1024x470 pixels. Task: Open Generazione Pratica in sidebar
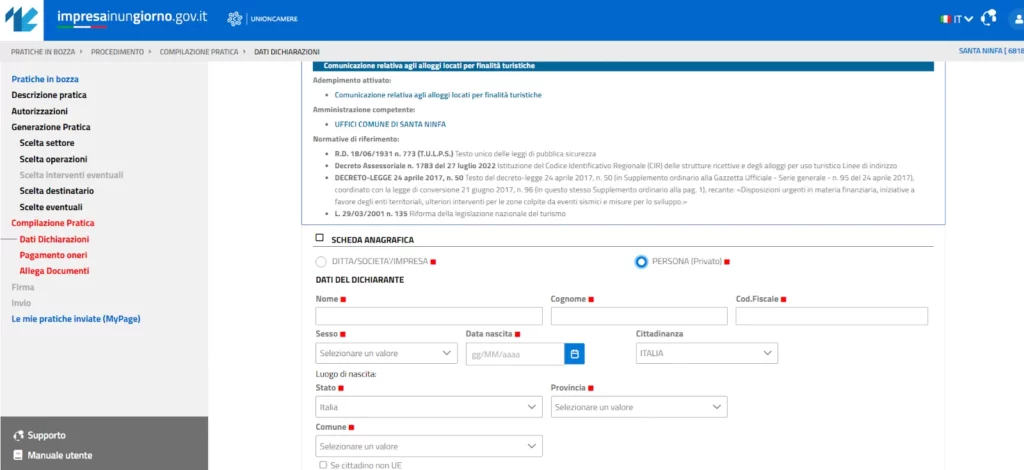[x=51, y=127]
